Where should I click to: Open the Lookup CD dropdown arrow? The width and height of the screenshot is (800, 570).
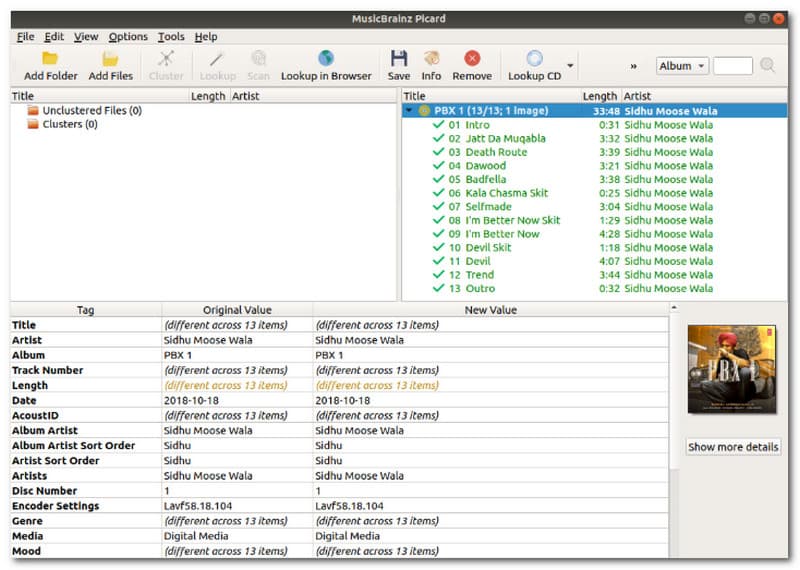click(x=570, y=65)
